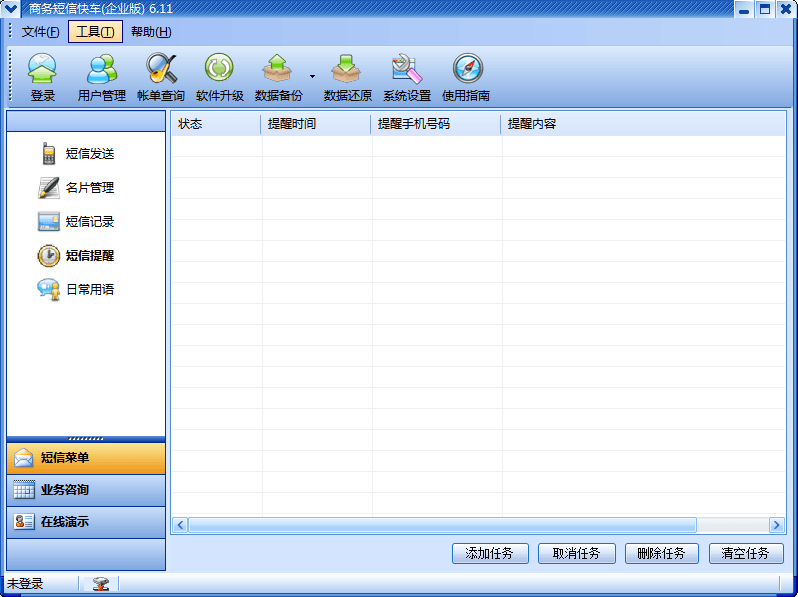Open the 使用指南 user guide
Screen dimensions: 798x597
[x=466, y=78]
